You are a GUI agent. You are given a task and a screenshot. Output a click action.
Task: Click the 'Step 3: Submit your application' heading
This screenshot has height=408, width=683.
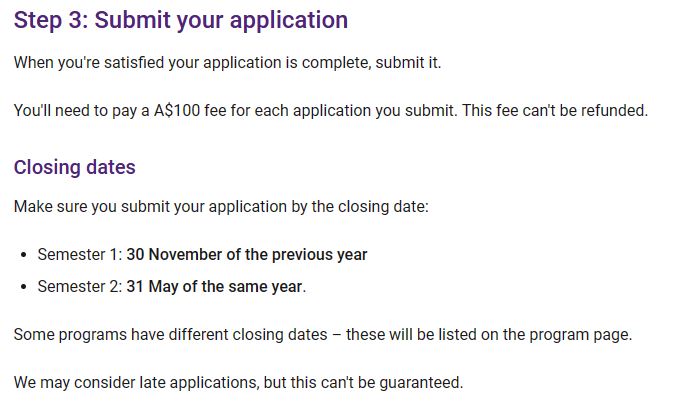pos(181,20)
